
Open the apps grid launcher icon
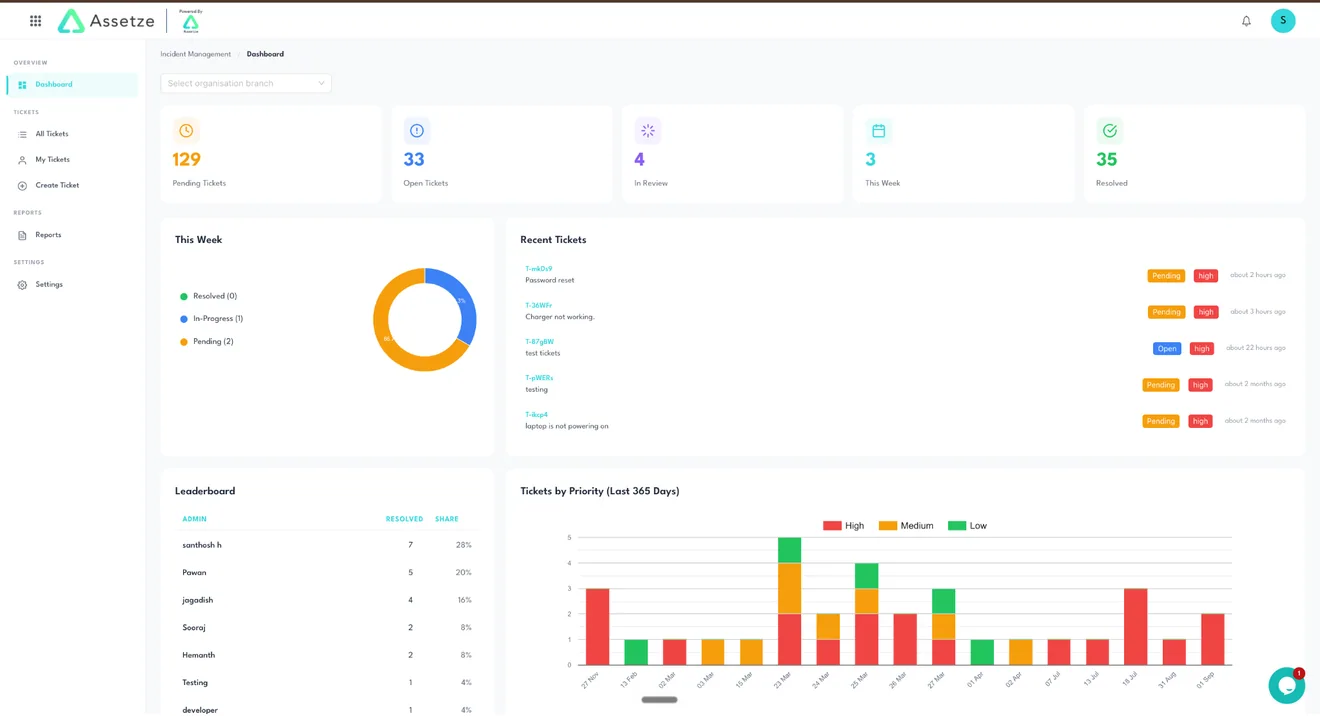[35, 21]
